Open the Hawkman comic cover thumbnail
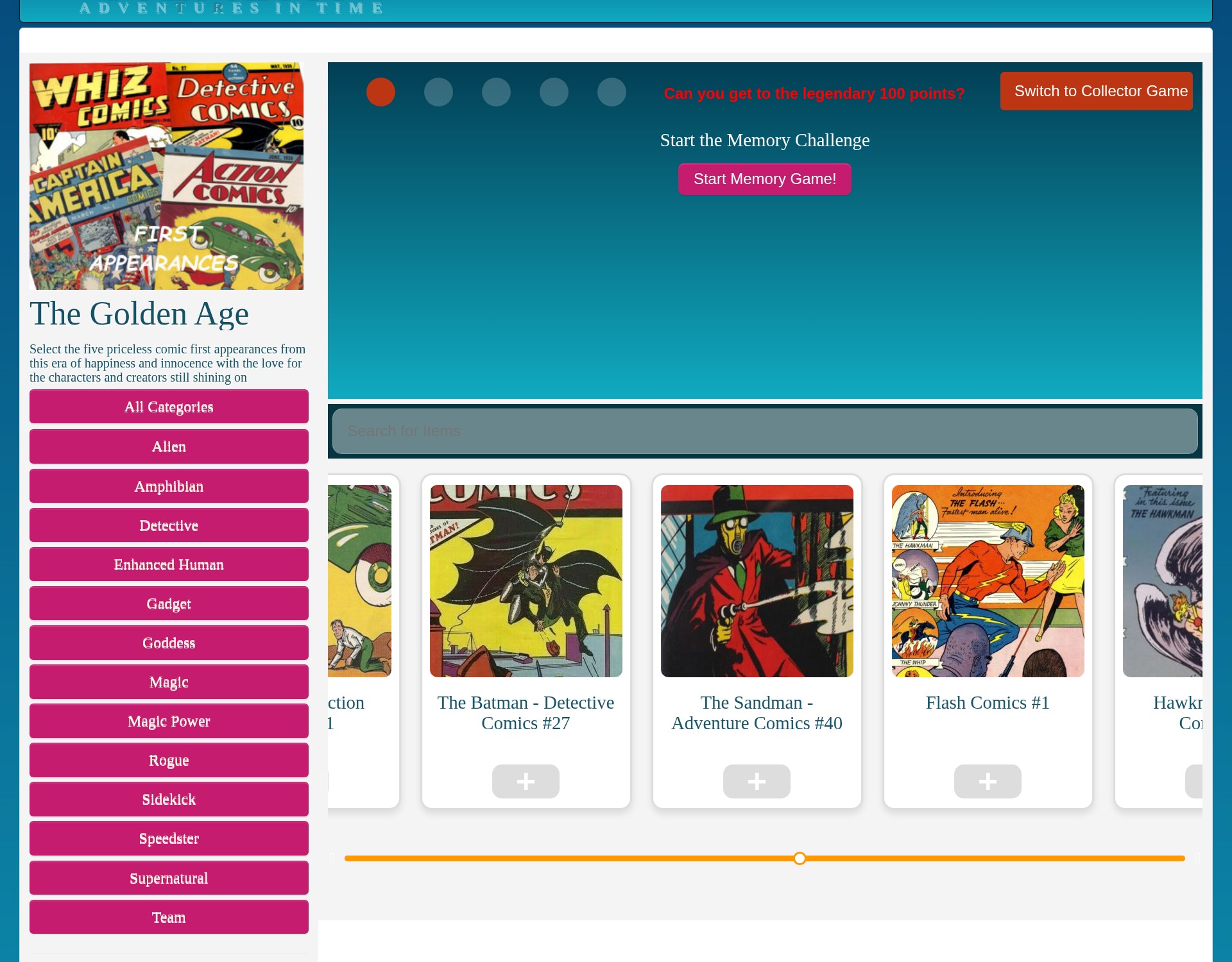This screenshot has height=962, width=1232. click(x=1162, y=581)
